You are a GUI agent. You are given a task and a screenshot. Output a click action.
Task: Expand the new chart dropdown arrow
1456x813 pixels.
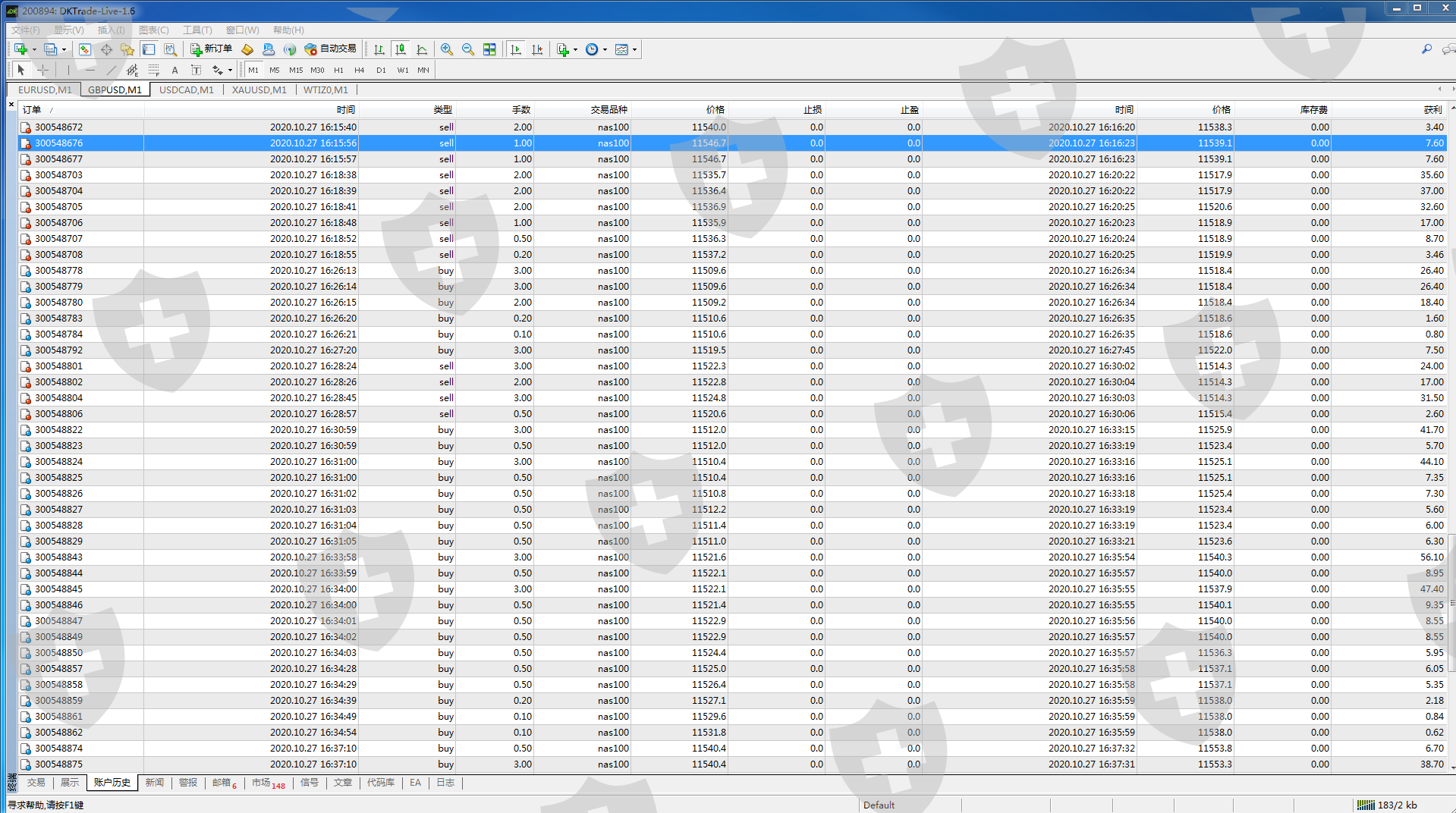34,49
